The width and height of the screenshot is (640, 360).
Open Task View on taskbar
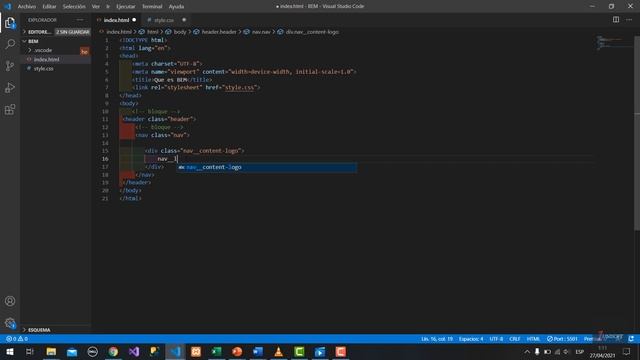tap(30, 351)
